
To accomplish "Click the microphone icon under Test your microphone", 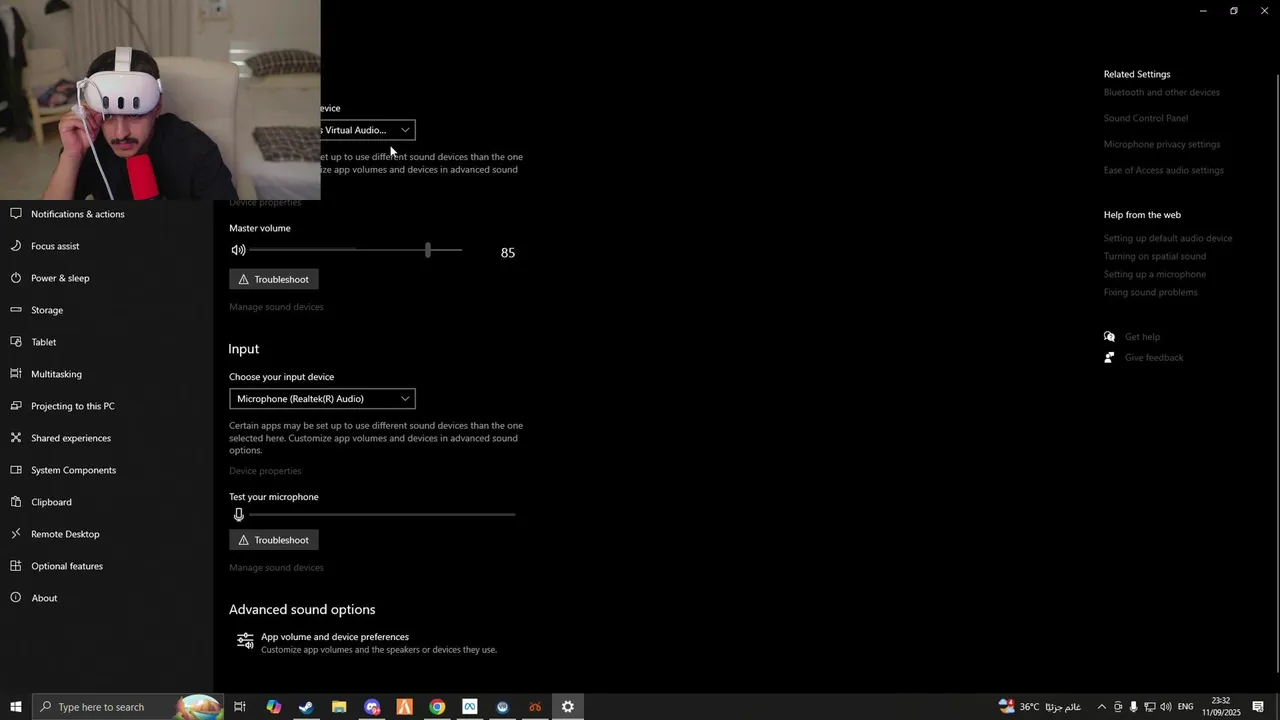I will click(238, 515).
